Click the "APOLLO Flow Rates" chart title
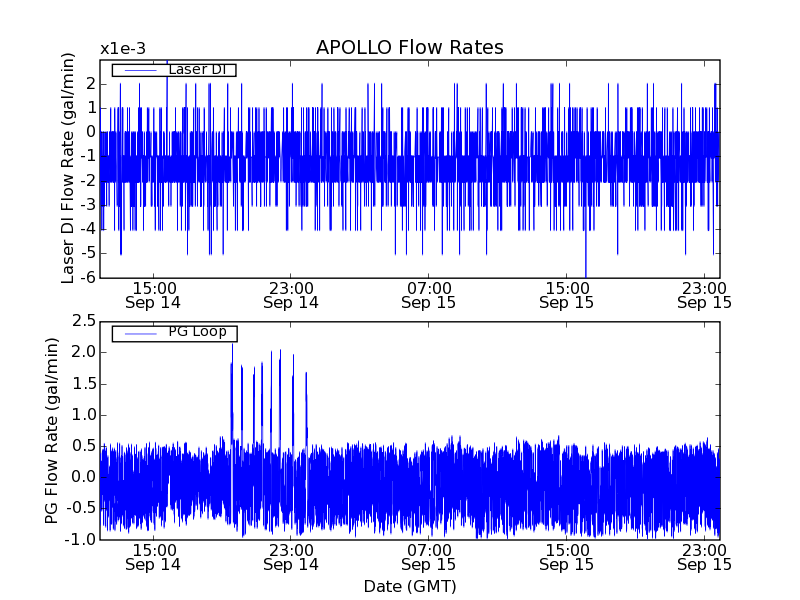The width and height of the screenshot is (800, 600). pyautogui.click(x=409, y=48)
